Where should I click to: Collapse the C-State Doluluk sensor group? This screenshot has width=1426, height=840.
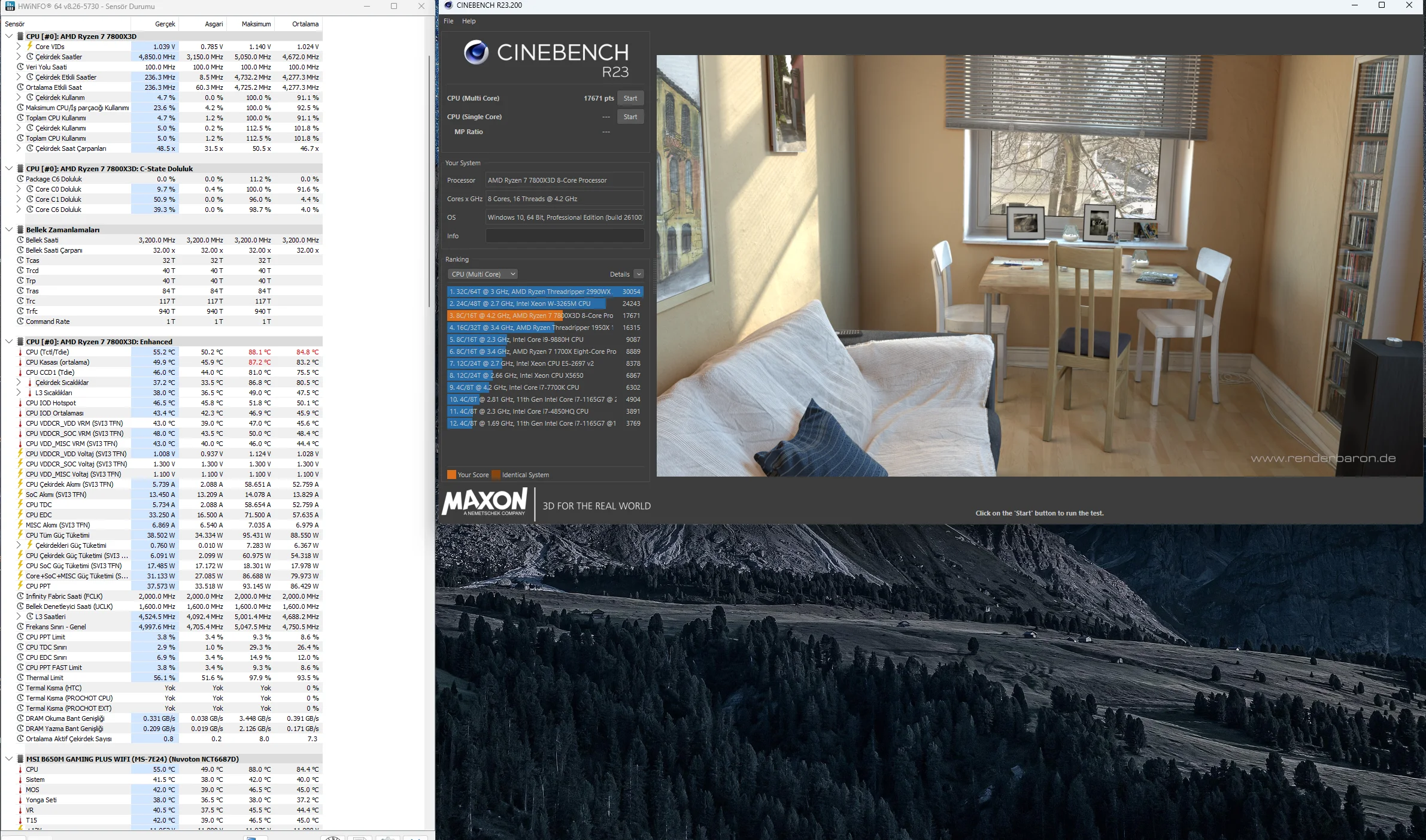click(9, 168)
